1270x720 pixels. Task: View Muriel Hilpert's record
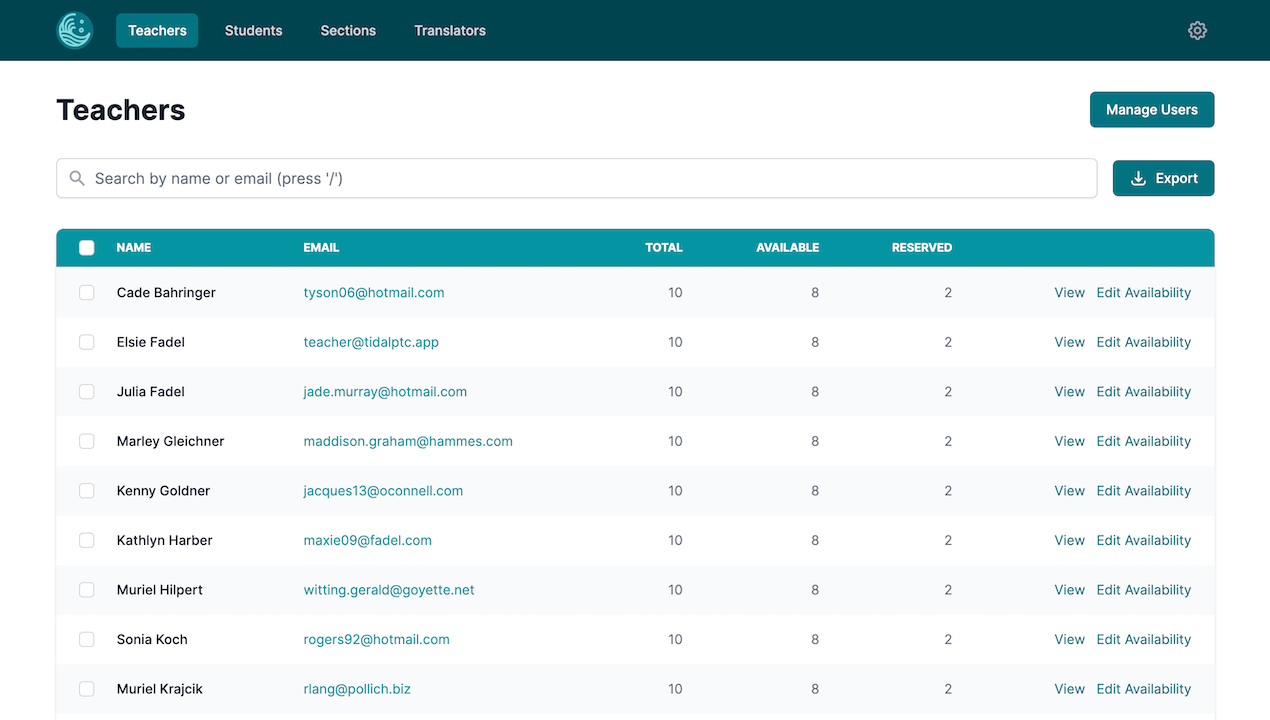coord(1069,589)
